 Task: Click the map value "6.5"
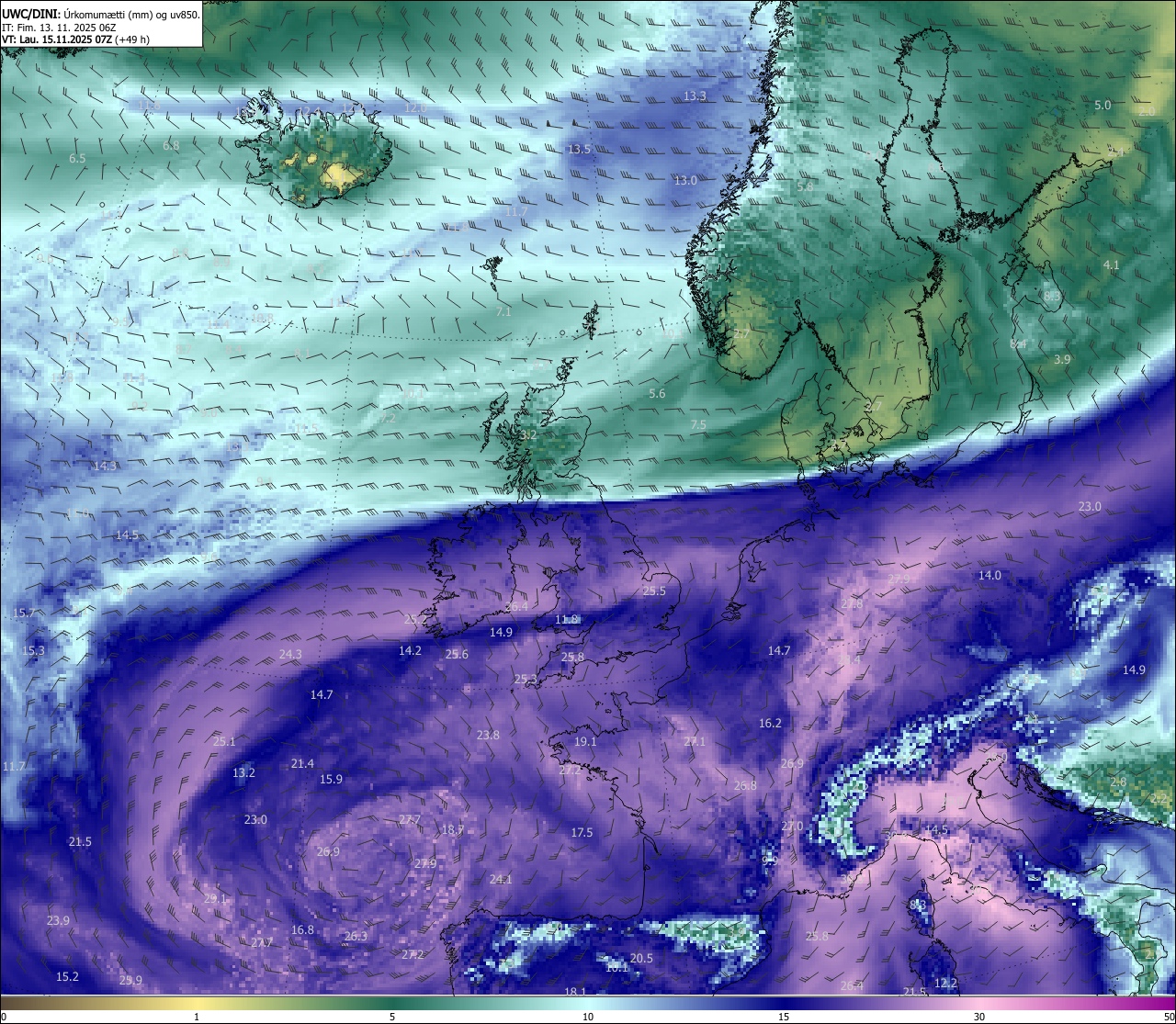coord(77,159)
